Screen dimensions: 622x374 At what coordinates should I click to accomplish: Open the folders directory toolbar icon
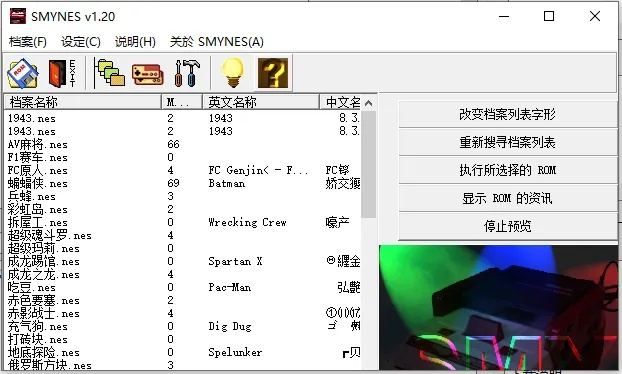[109, 72]
